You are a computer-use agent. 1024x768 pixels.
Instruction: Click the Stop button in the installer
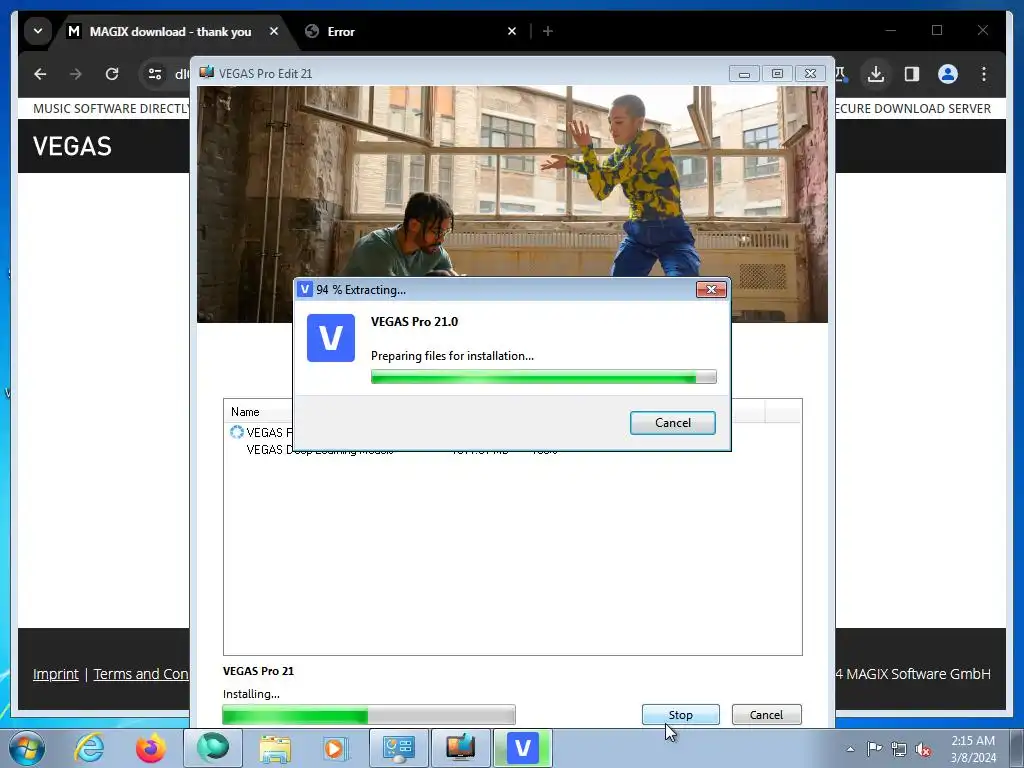click(x=680, y=714)
